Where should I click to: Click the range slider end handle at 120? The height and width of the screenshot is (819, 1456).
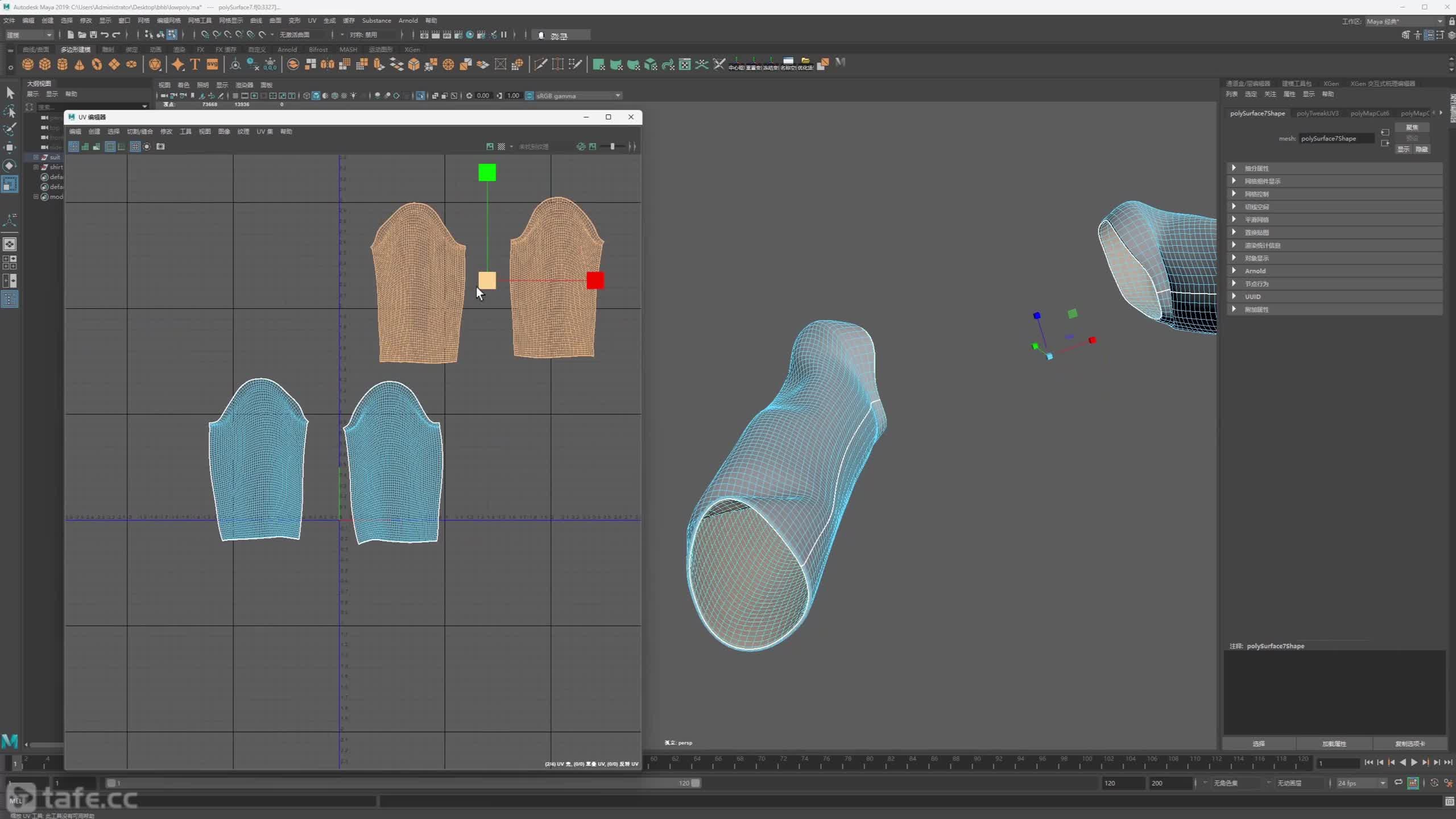696,783
